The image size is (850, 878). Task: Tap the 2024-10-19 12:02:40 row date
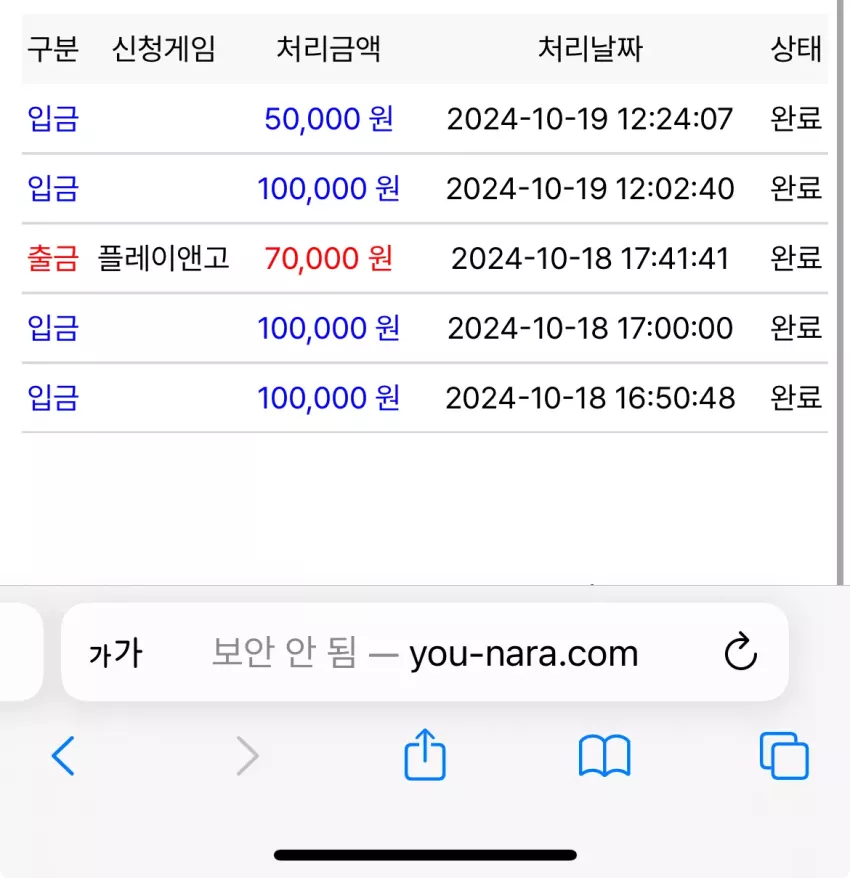click(590, 189)
